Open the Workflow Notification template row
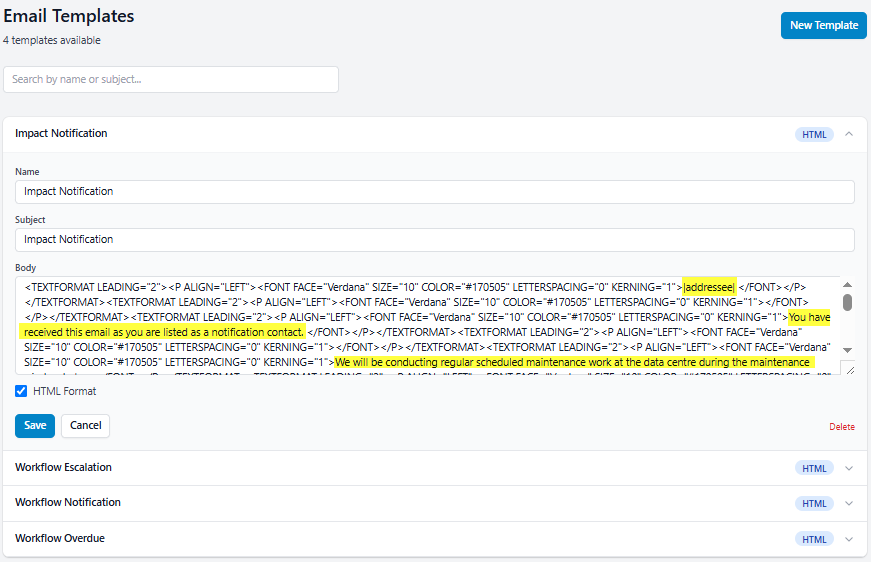 (x=434, y=503)
